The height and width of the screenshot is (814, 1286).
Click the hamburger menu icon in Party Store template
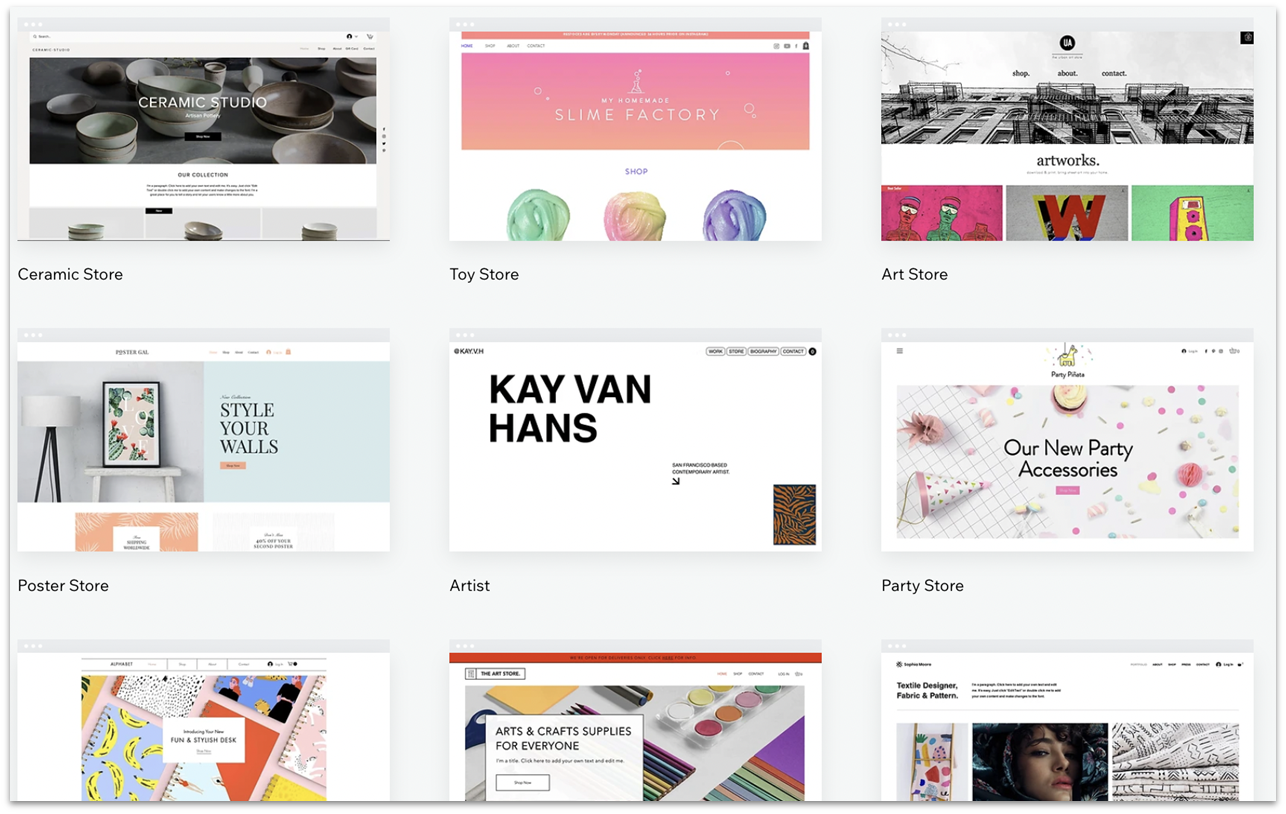click(899, 351)
